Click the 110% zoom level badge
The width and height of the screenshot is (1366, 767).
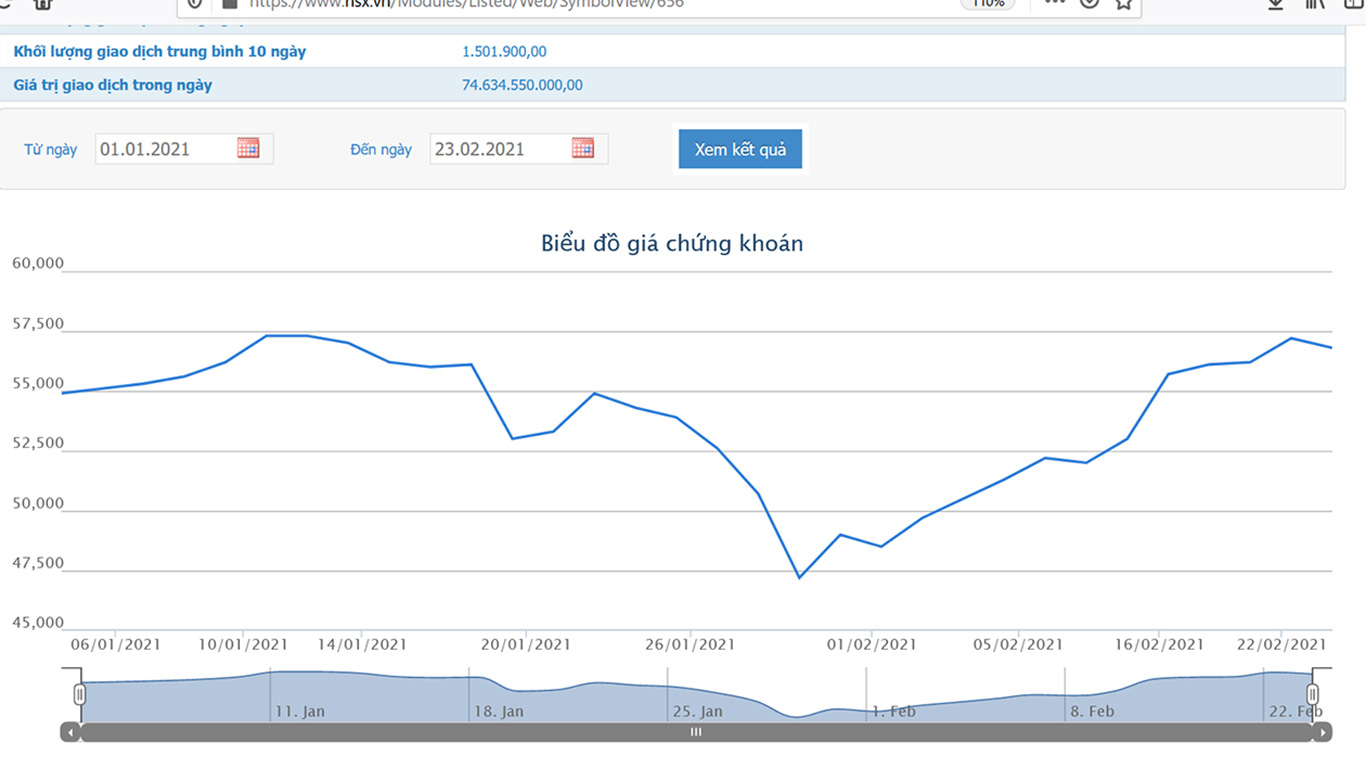(987, 4)
